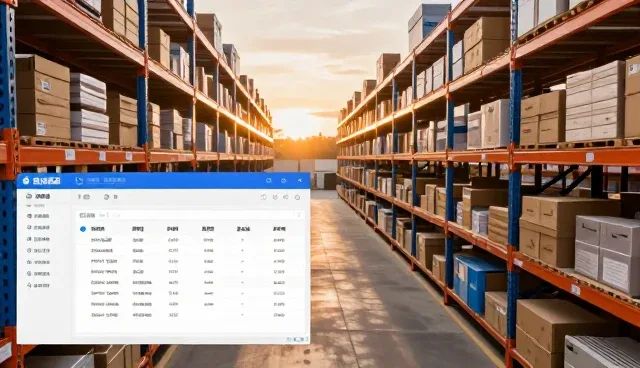Click the round clock-like icon in the toolbar
Screen dimensions: 640x368
107,197
